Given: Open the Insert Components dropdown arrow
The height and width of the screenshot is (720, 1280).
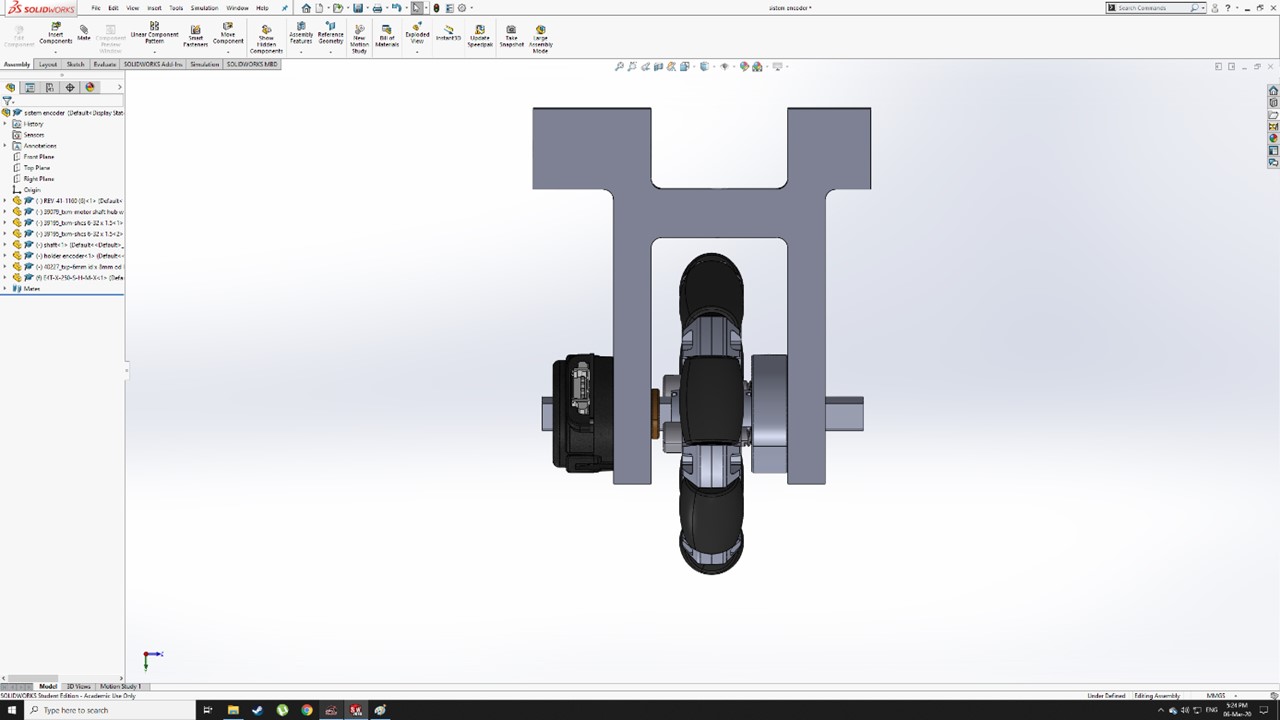Looking at the screenshot, I should 56,52.
